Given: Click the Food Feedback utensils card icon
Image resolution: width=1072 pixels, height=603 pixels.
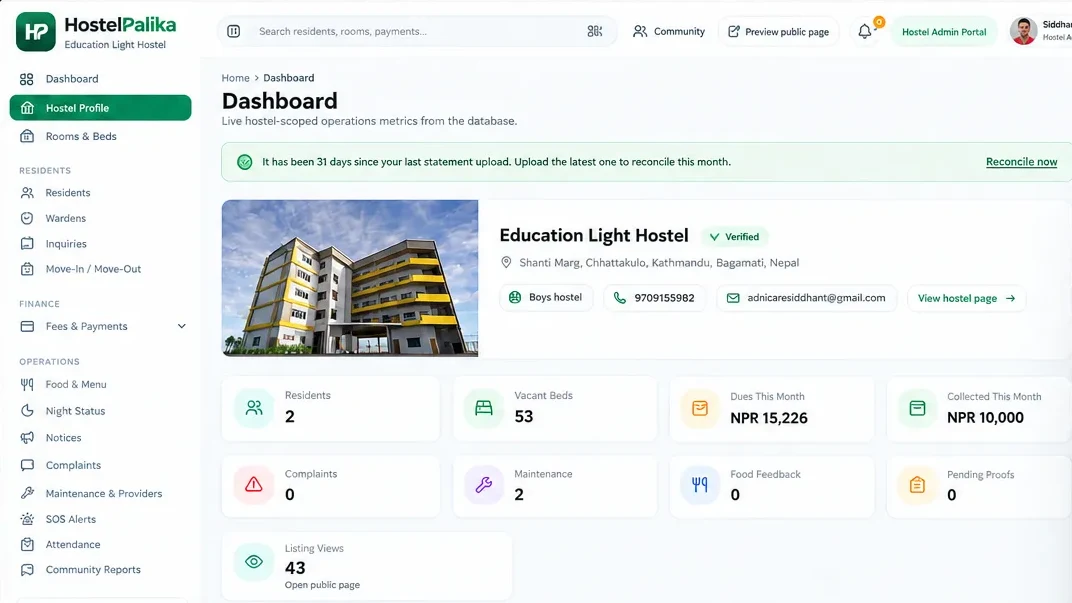Looking at the screenshot, I should tap(699, 485).
